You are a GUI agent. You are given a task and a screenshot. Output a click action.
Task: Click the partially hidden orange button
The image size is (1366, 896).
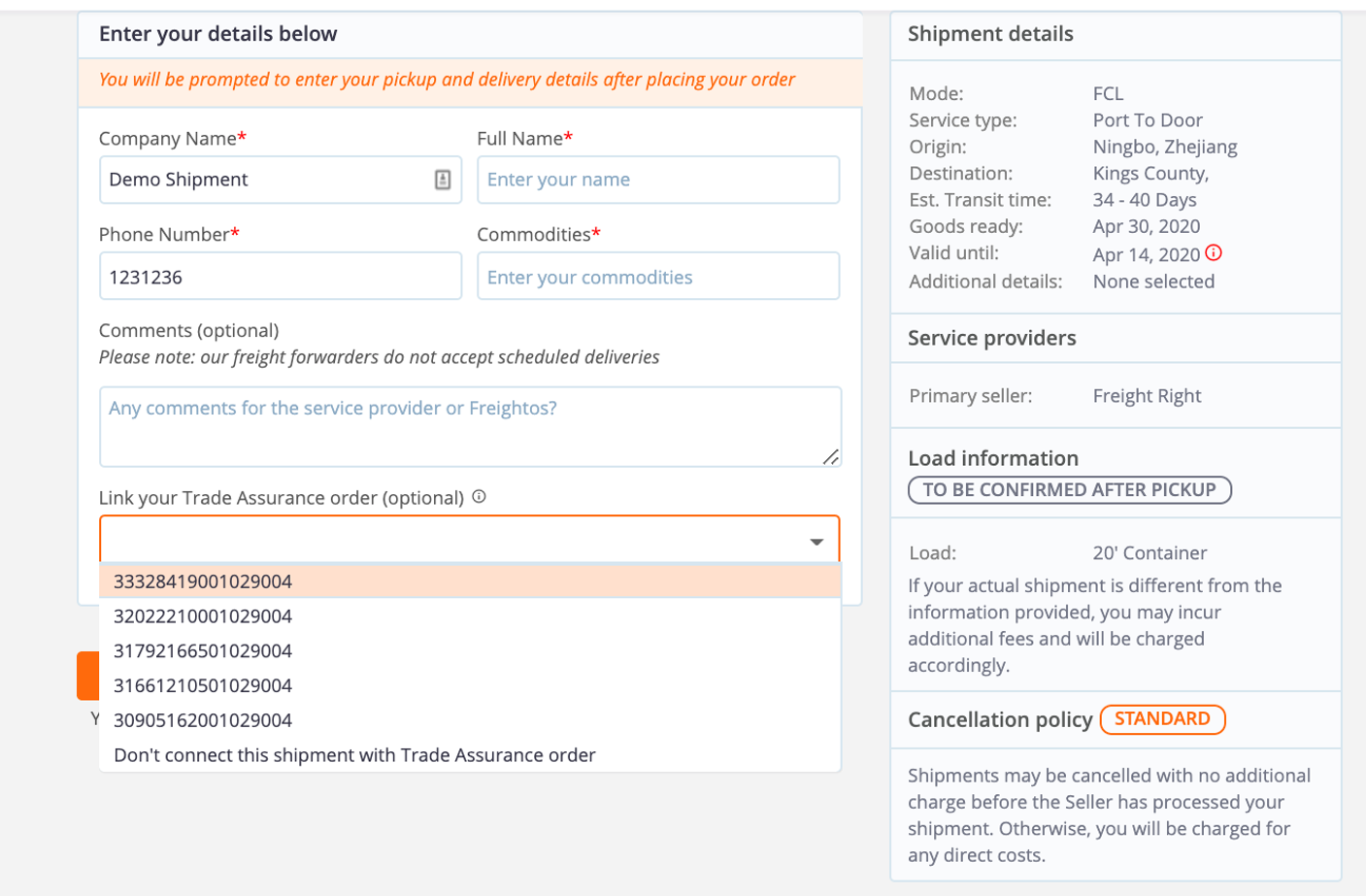pyautogui.click(x=88, y=676)
